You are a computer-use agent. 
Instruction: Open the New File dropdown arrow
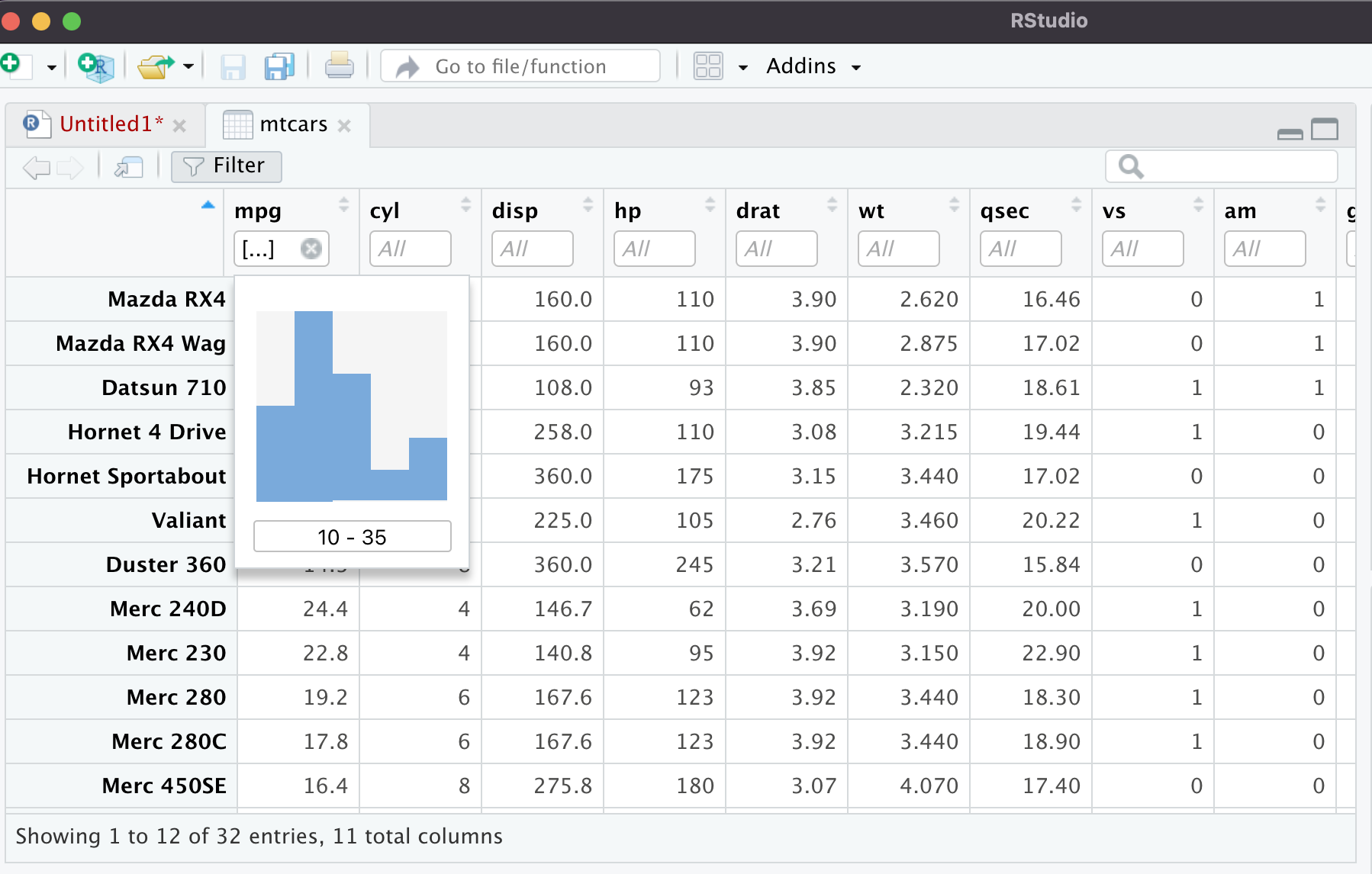click(x=51, y=67)
